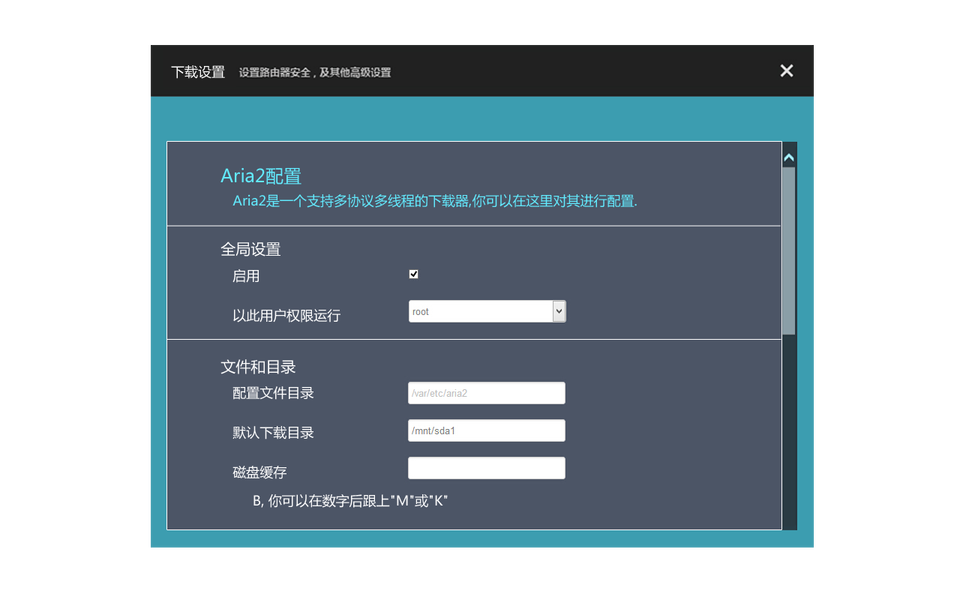Viewport: 960px width, 600px height.
Task: Close the 下载设置 dialog
Action: tap(786, 70)
